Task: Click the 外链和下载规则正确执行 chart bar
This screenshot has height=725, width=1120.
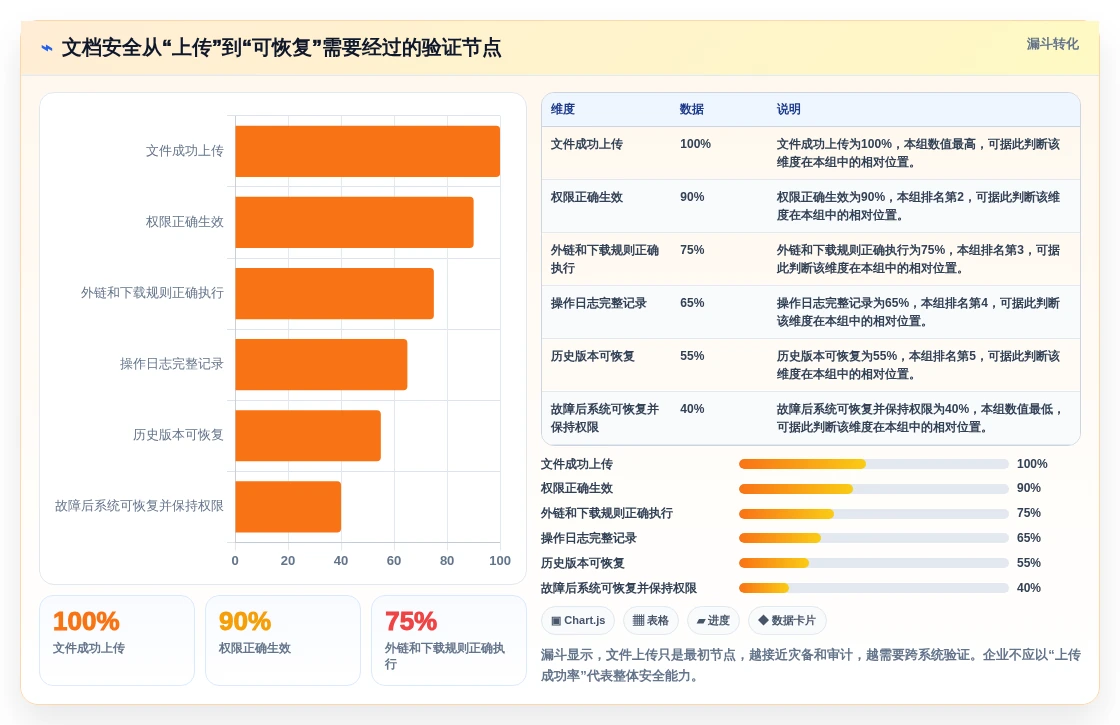Action: pyautogui.click(x=334, y=294)
